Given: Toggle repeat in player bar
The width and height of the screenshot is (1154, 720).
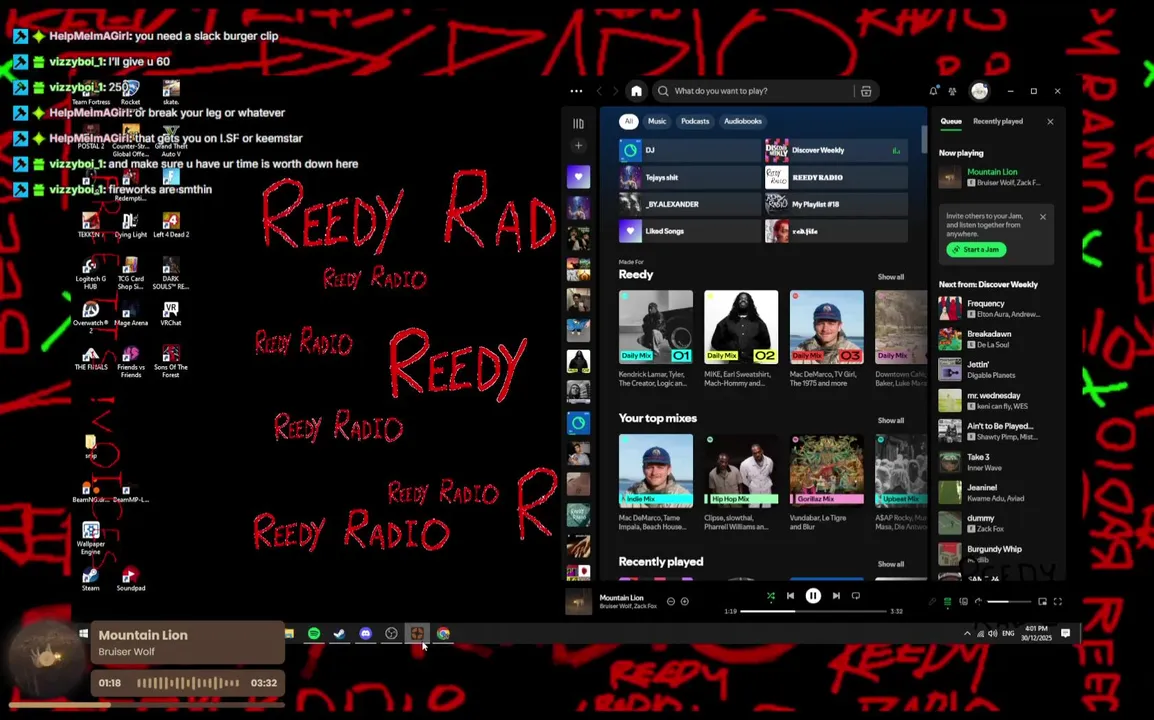Looking at the screenshot, I should (x=856, y=596).
